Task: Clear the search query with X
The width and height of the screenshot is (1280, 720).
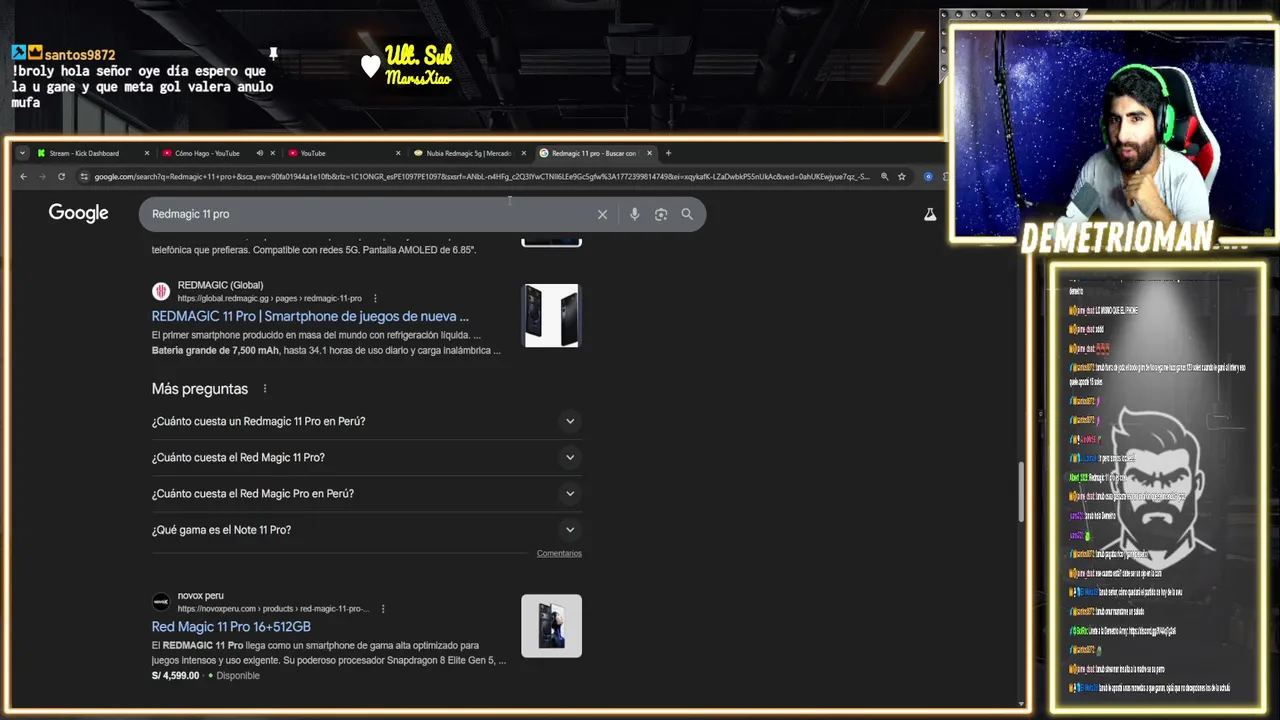Action: 602,214
